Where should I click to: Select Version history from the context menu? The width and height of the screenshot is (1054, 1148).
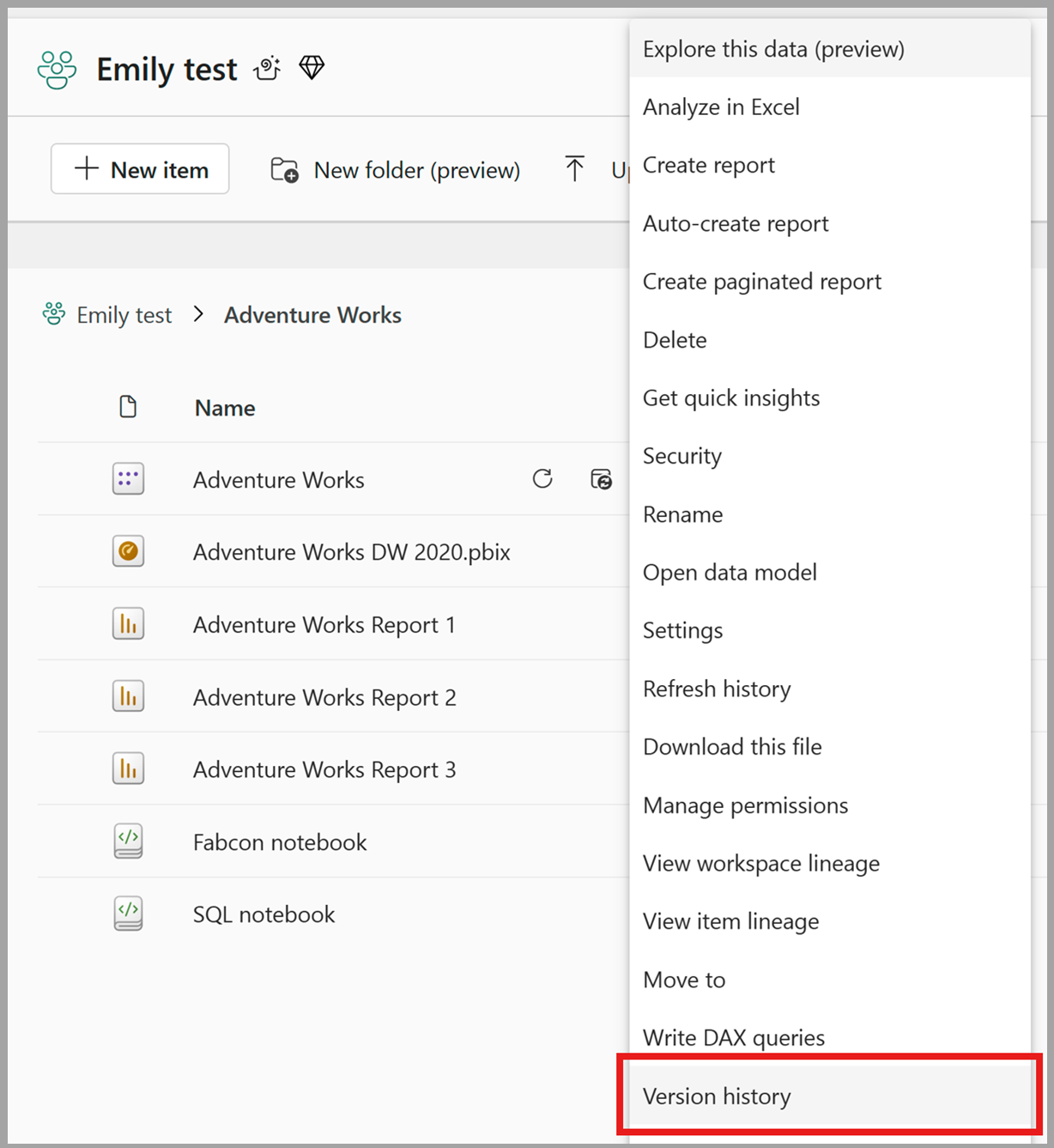coord(718,1096)
